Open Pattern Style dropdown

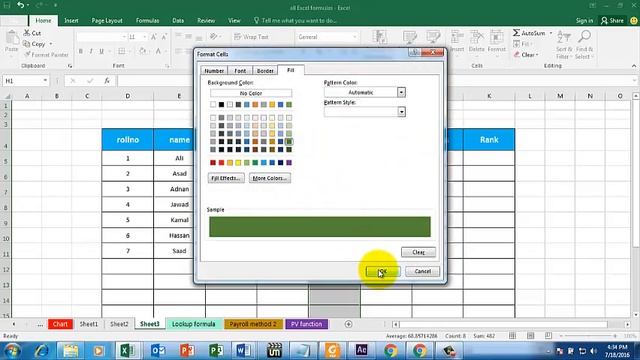[x=401, y=112]
